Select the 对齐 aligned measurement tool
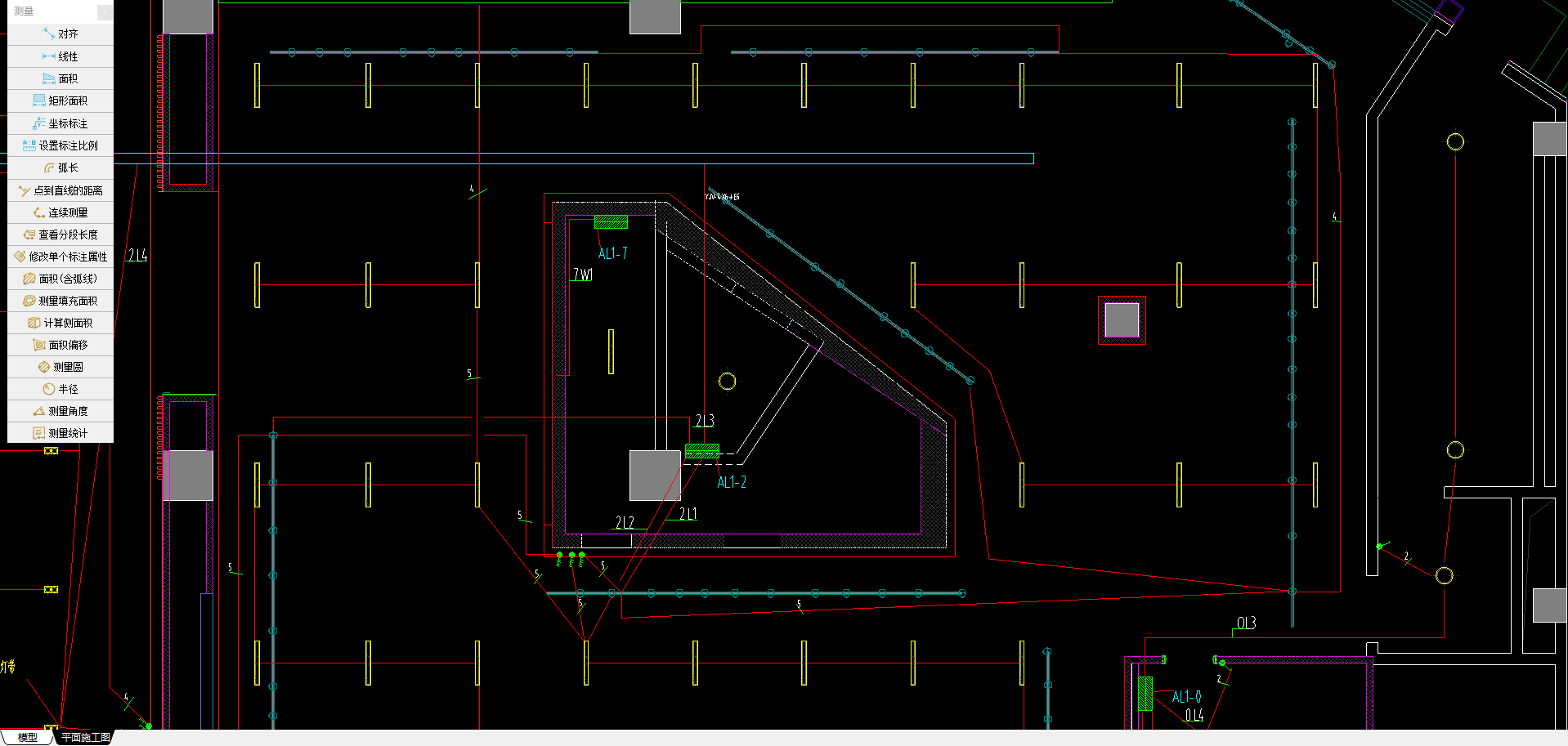This screenshot has width=1568, height=746. coord(60,34)
